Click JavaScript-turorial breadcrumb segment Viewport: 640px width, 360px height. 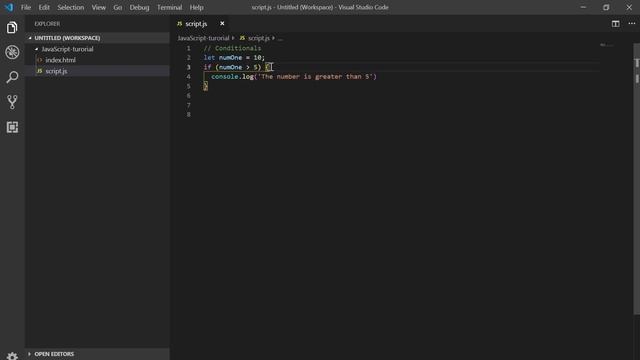click(203, 38)
